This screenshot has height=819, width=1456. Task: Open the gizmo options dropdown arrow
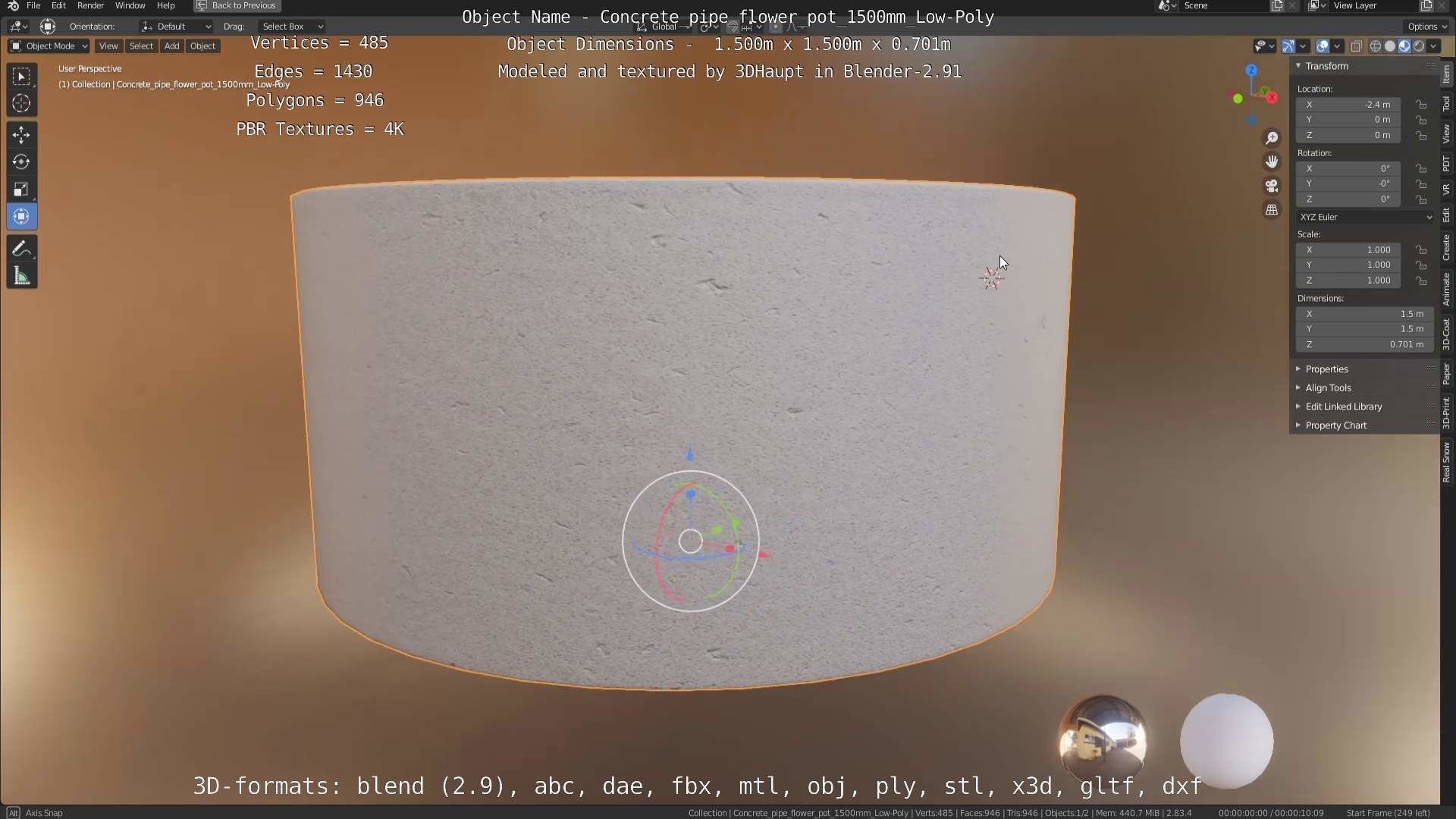point(1303,46)
